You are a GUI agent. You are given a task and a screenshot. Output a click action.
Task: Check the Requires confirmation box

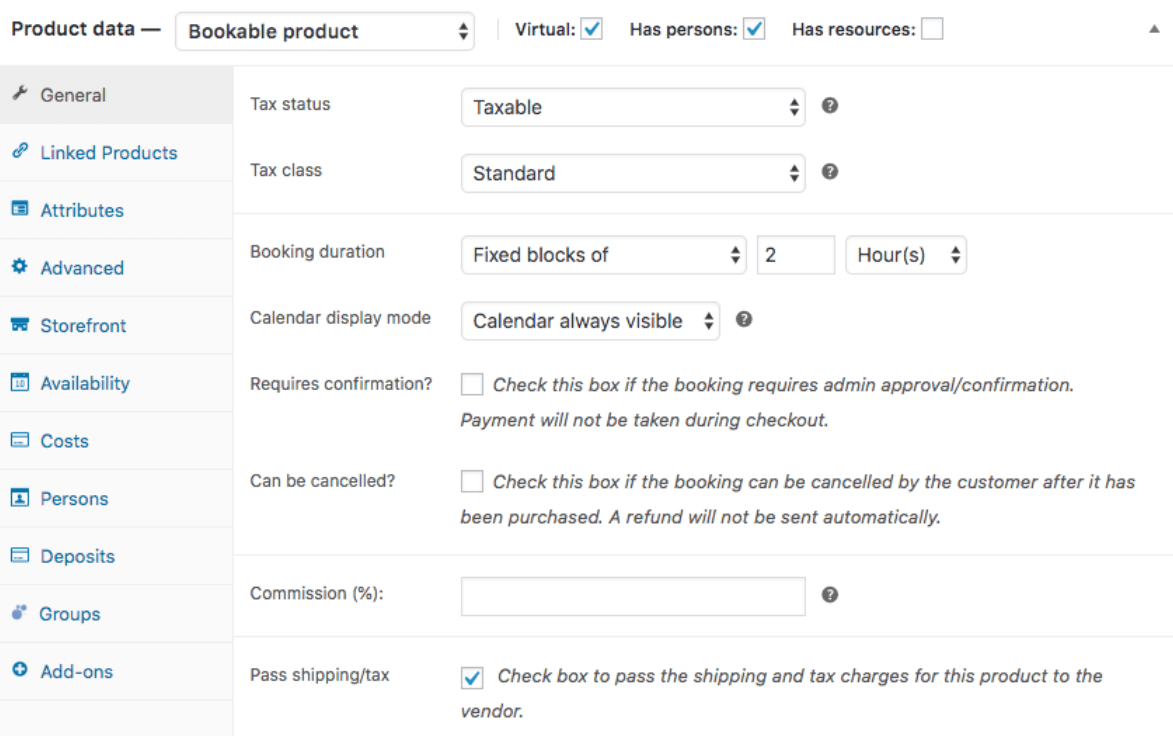(471, 384)
